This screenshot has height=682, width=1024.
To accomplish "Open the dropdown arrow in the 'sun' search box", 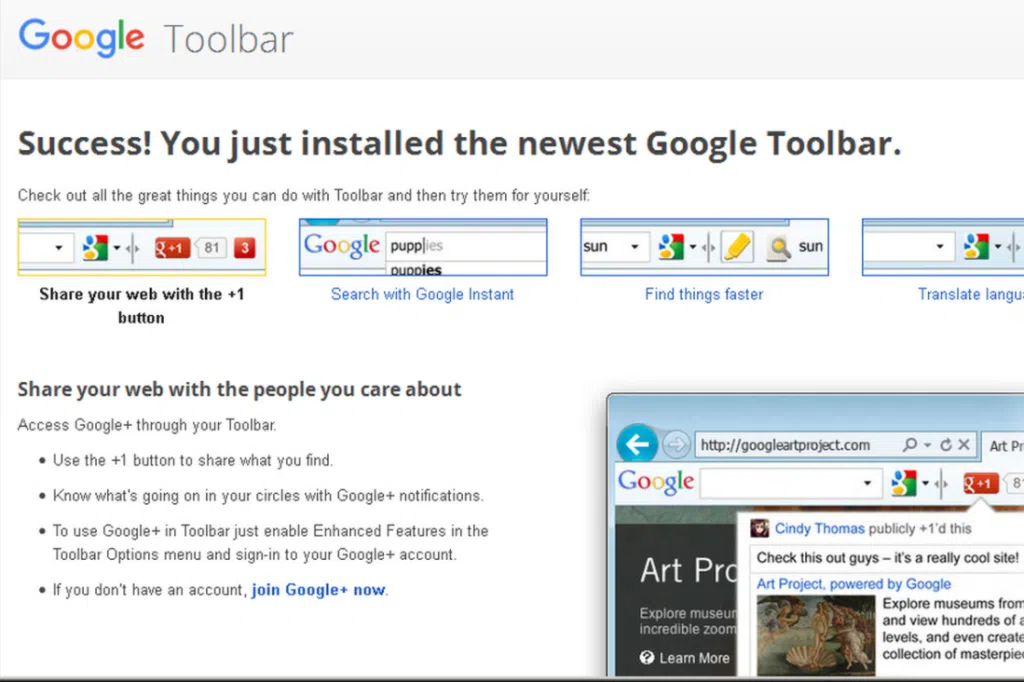I will [634, 247].
